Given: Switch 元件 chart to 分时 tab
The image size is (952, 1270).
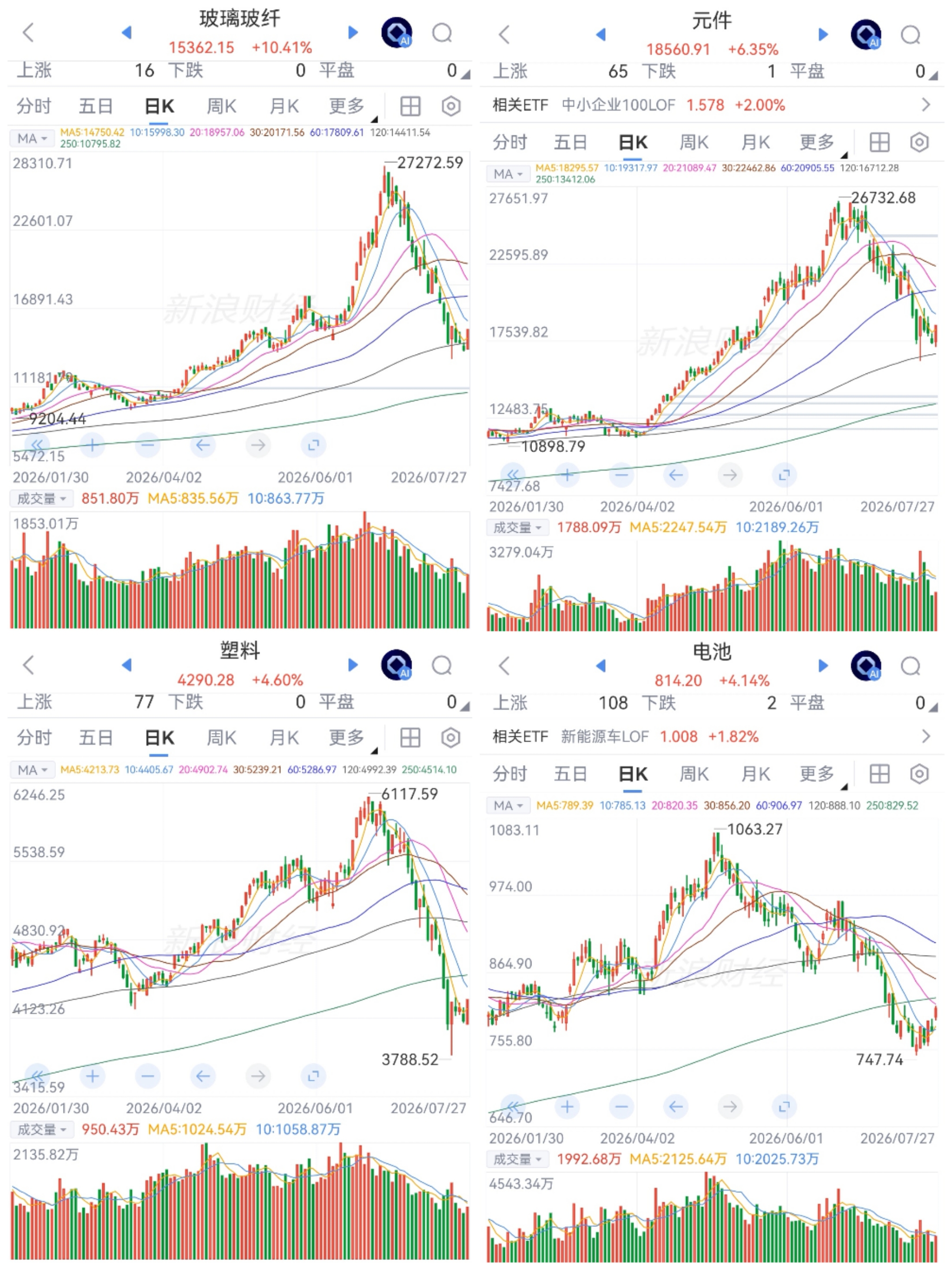Looking at the screenshot, I should point(509,142).
